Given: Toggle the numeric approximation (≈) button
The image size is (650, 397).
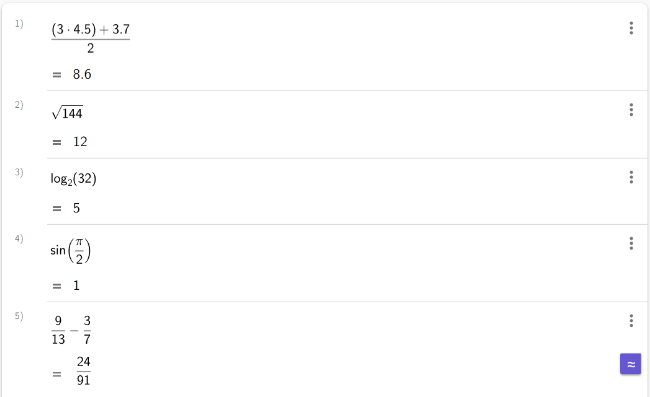Looking at the screenshot, I should 631,364.
